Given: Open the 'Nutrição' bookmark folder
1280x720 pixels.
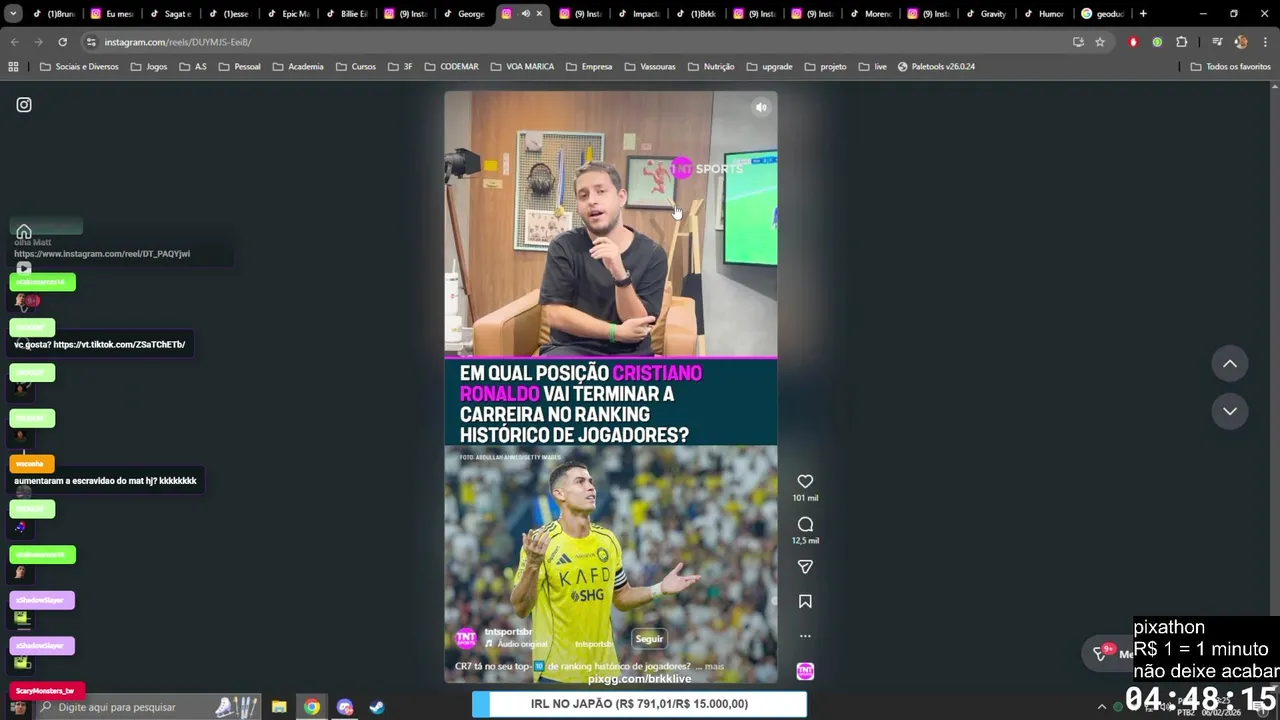Looking at the screenshot, I should pos(710,67).
